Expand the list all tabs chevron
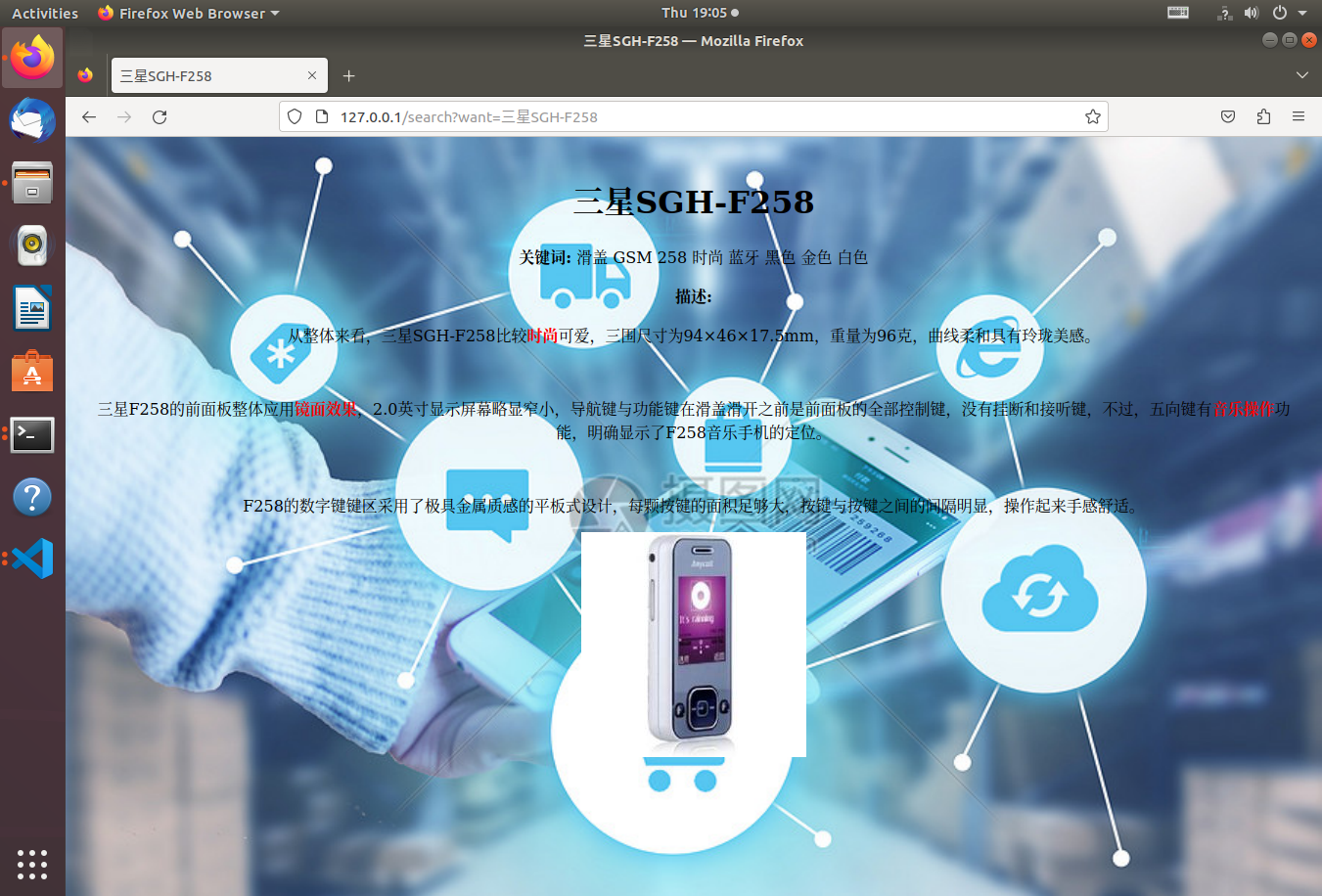The image size is (1322, 896). pyautogui.click(x=1301, y=75)
